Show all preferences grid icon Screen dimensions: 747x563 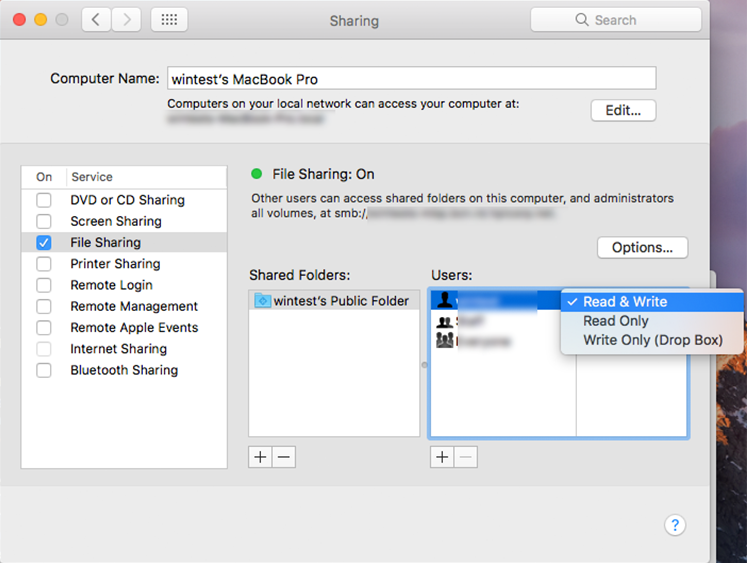point(169,20)
